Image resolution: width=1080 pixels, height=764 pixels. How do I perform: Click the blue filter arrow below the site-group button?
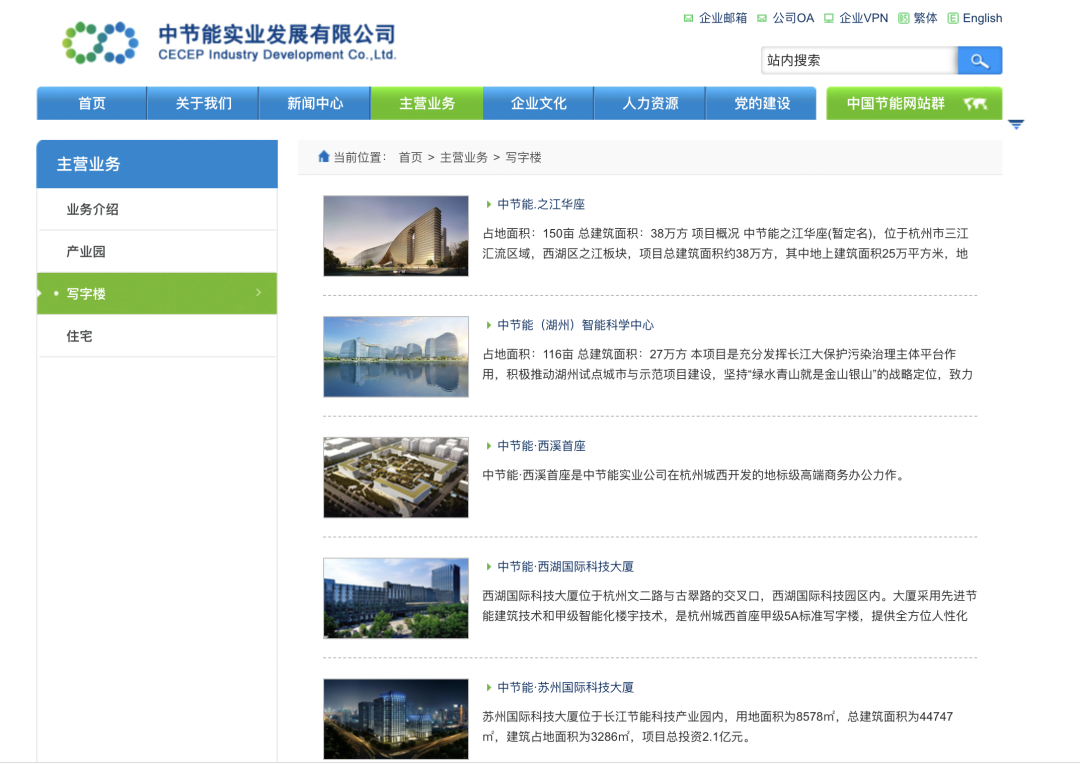1016,125
